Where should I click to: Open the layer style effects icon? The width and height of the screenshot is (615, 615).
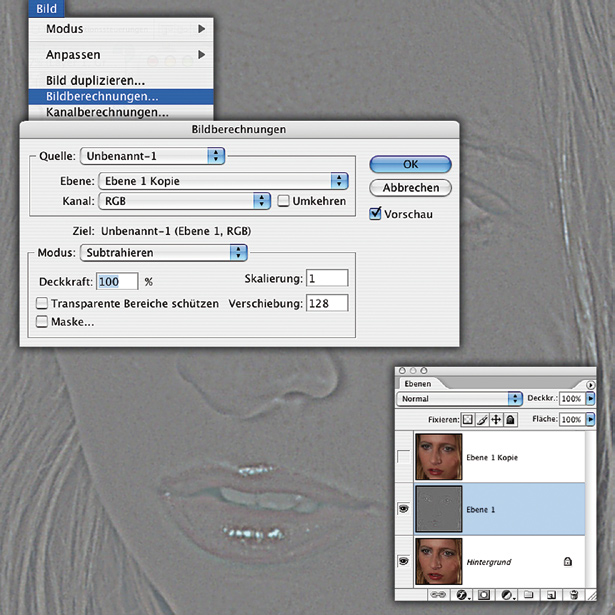coord(461,597)
